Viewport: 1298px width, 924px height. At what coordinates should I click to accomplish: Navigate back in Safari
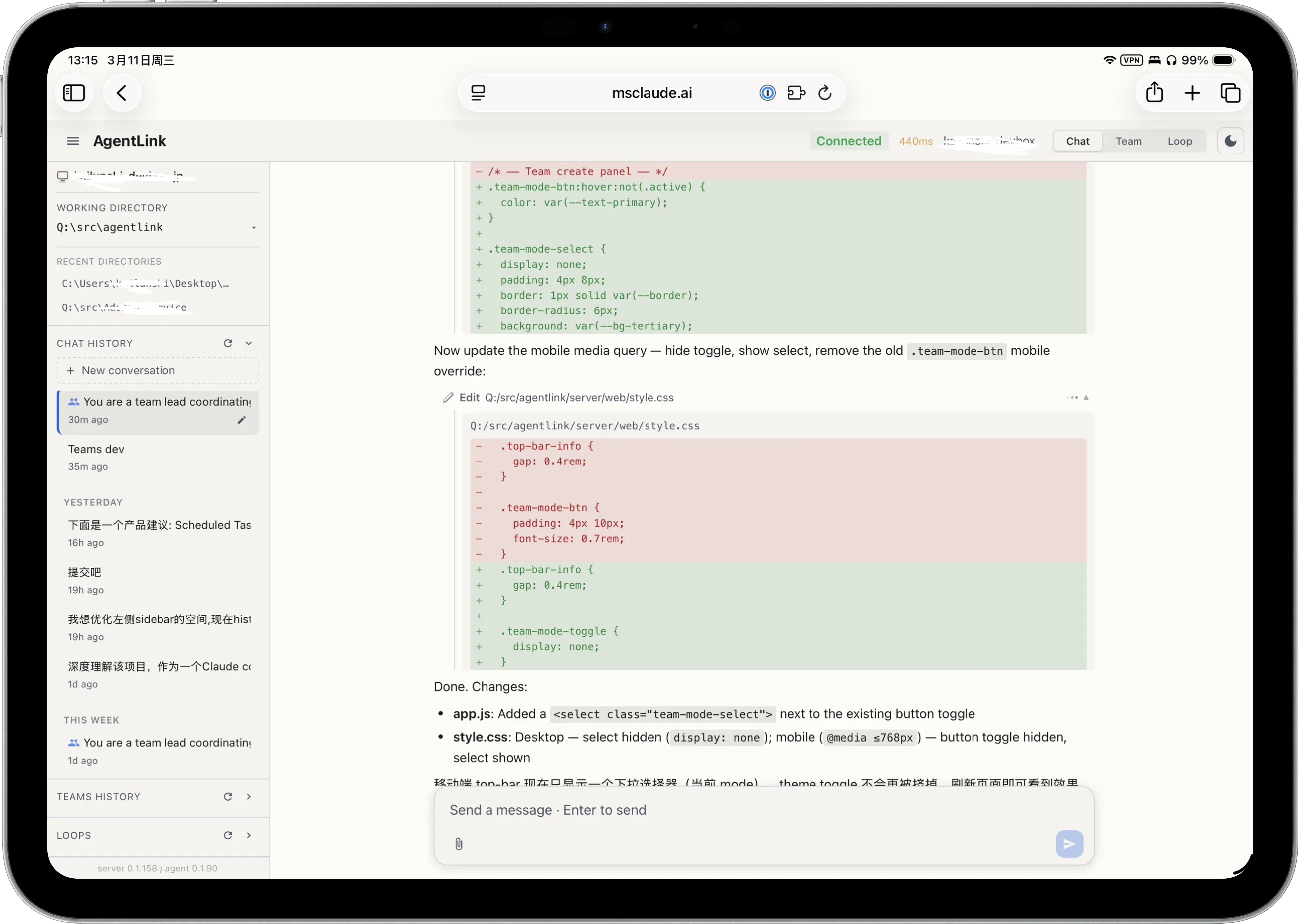(121, 93)
